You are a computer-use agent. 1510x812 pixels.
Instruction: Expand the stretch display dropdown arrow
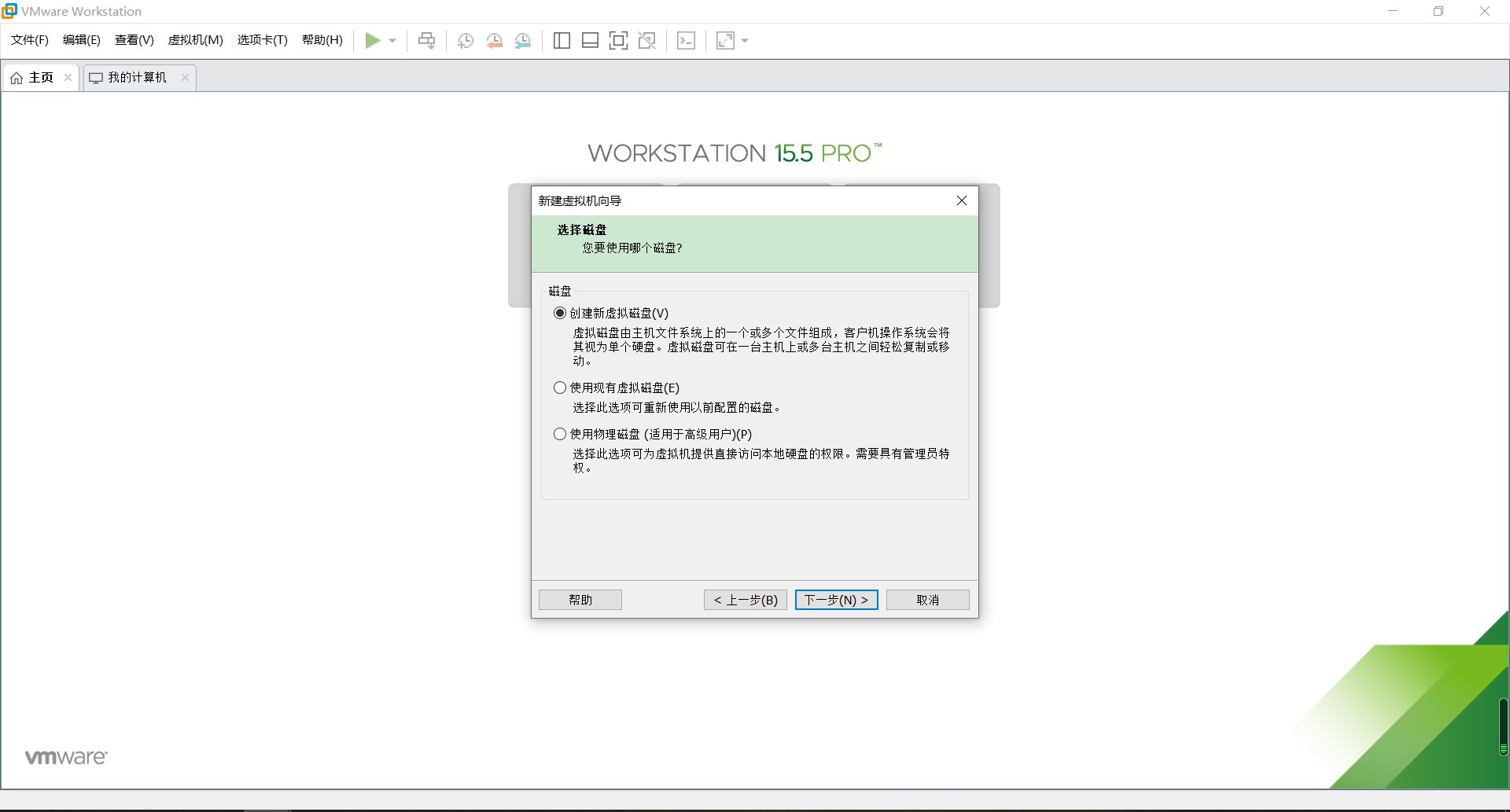click(x=745, y=41)
